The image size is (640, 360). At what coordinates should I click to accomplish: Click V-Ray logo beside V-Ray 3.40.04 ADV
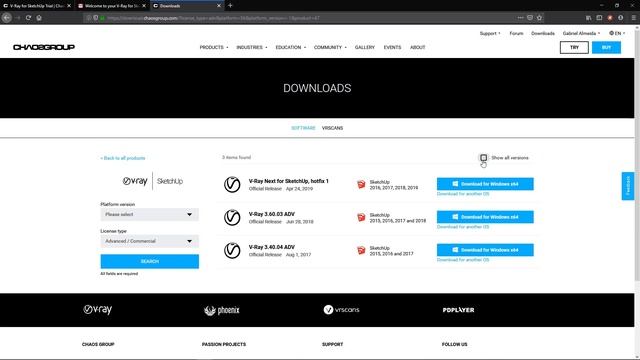click(x=232, y=251)
